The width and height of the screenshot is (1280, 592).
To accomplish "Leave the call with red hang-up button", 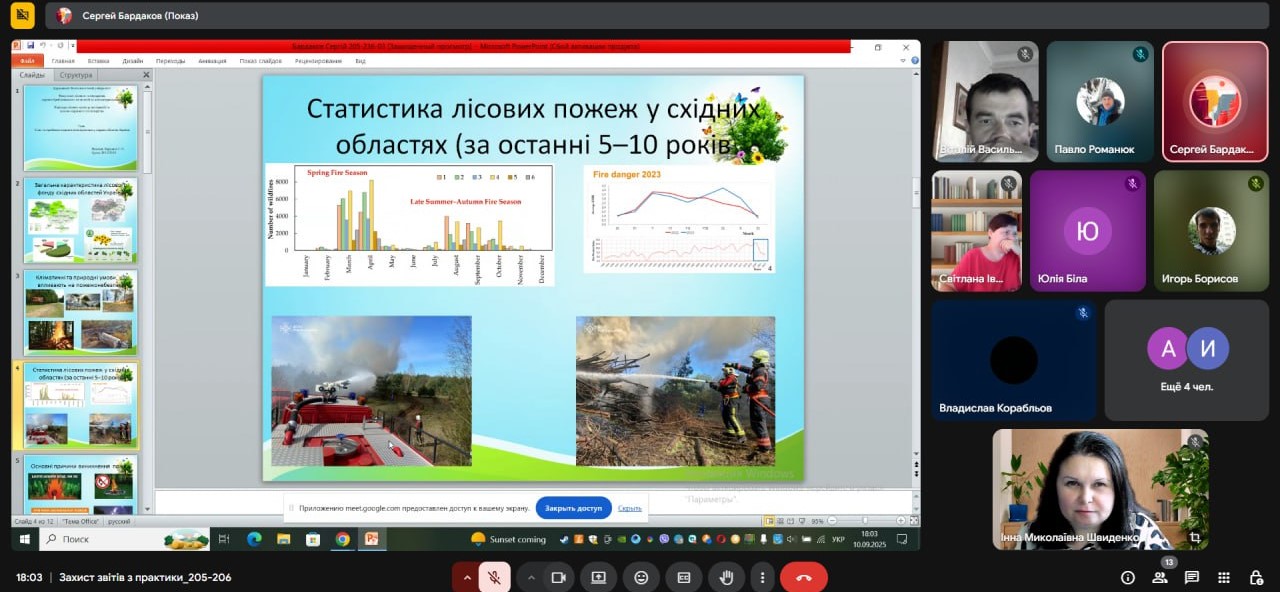I will (x=803, y=577).
